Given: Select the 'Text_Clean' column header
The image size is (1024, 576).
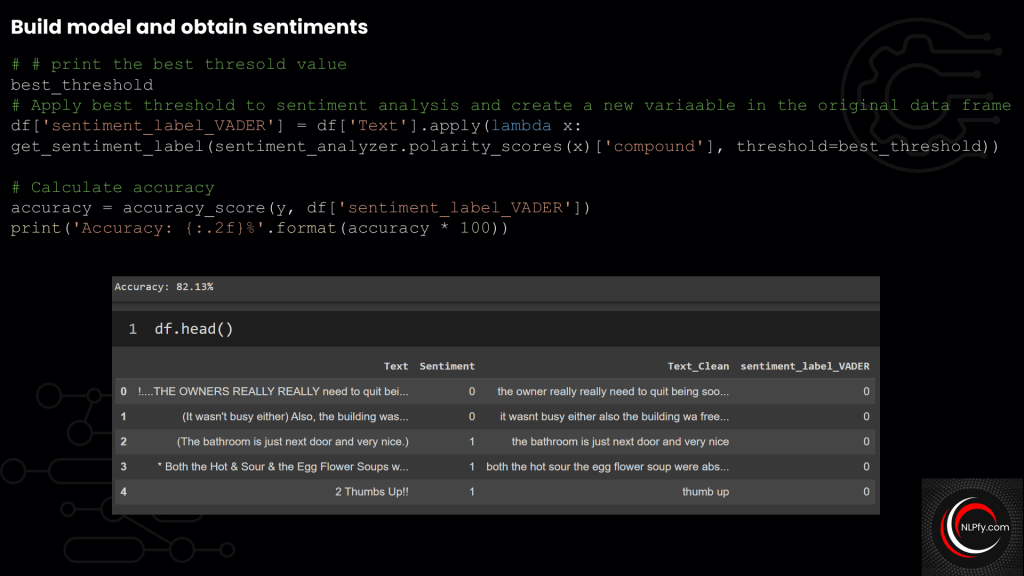Looking at the screenshot, I should [698, 366].
